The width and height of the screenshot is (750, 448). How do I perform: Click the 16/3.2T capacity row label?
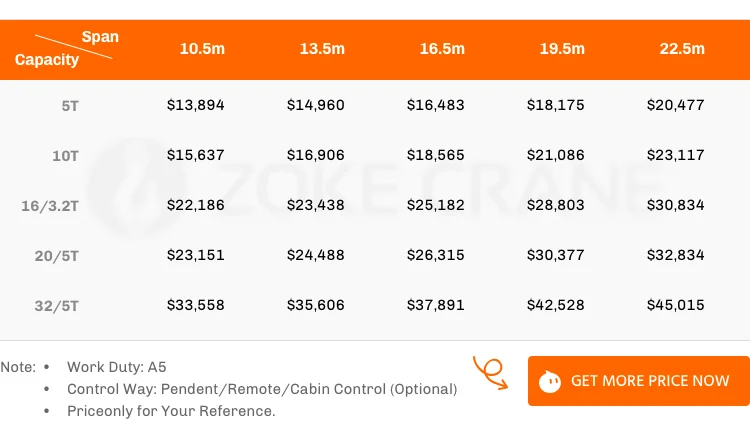[50, 205]
